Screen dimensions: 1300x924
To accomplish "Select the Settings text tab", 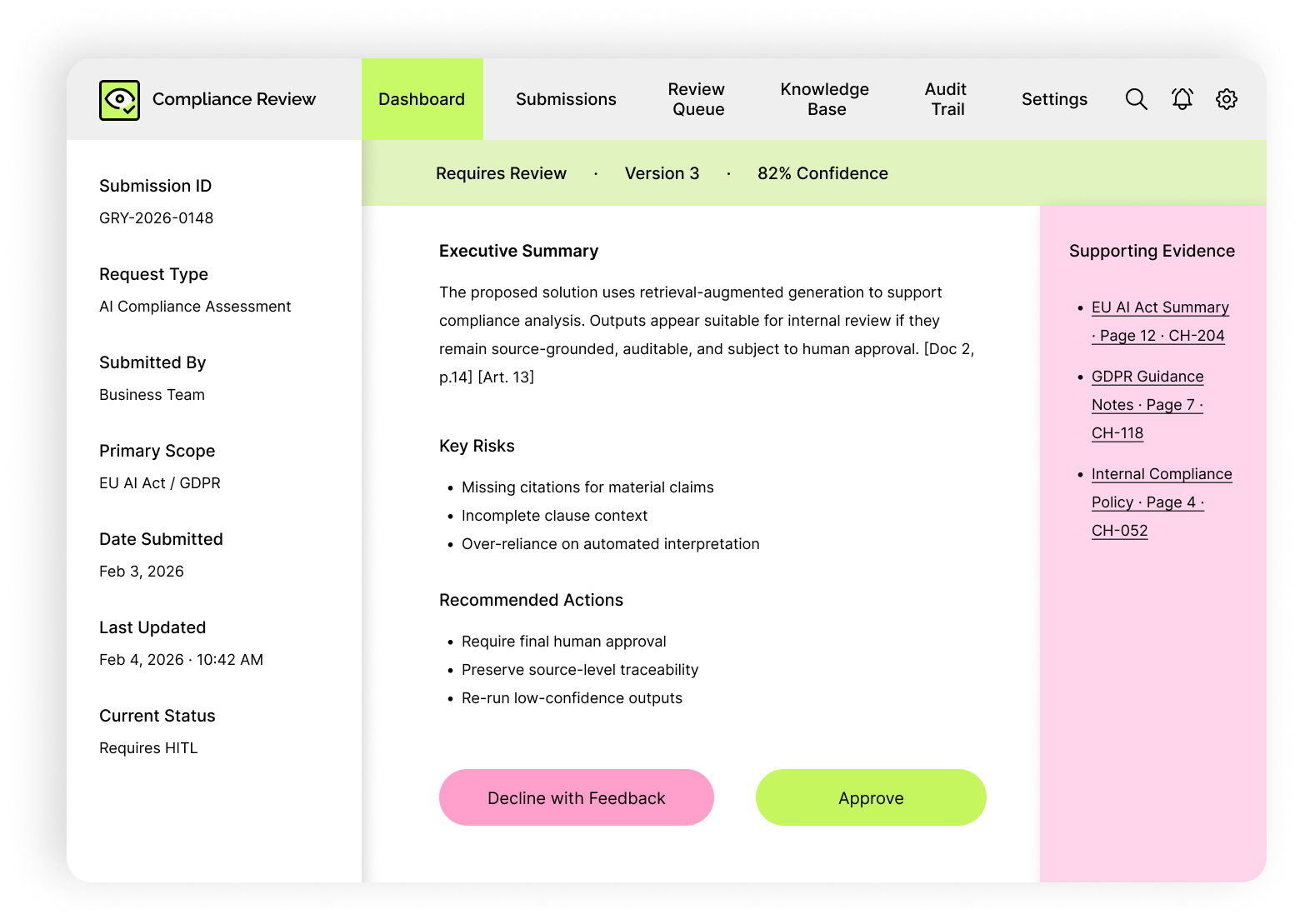I will pos(1054,99).
